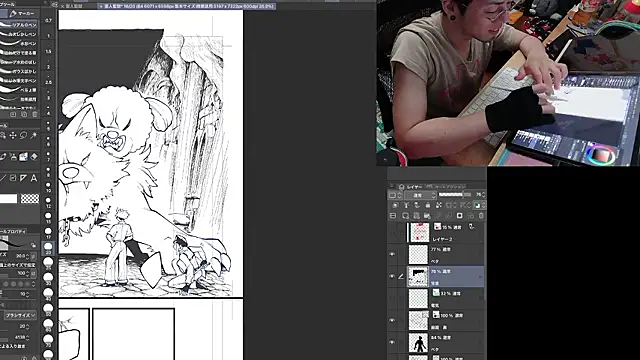
Task: Open the palette color dropdown in layer panel
Action: [x=393, y=195]
